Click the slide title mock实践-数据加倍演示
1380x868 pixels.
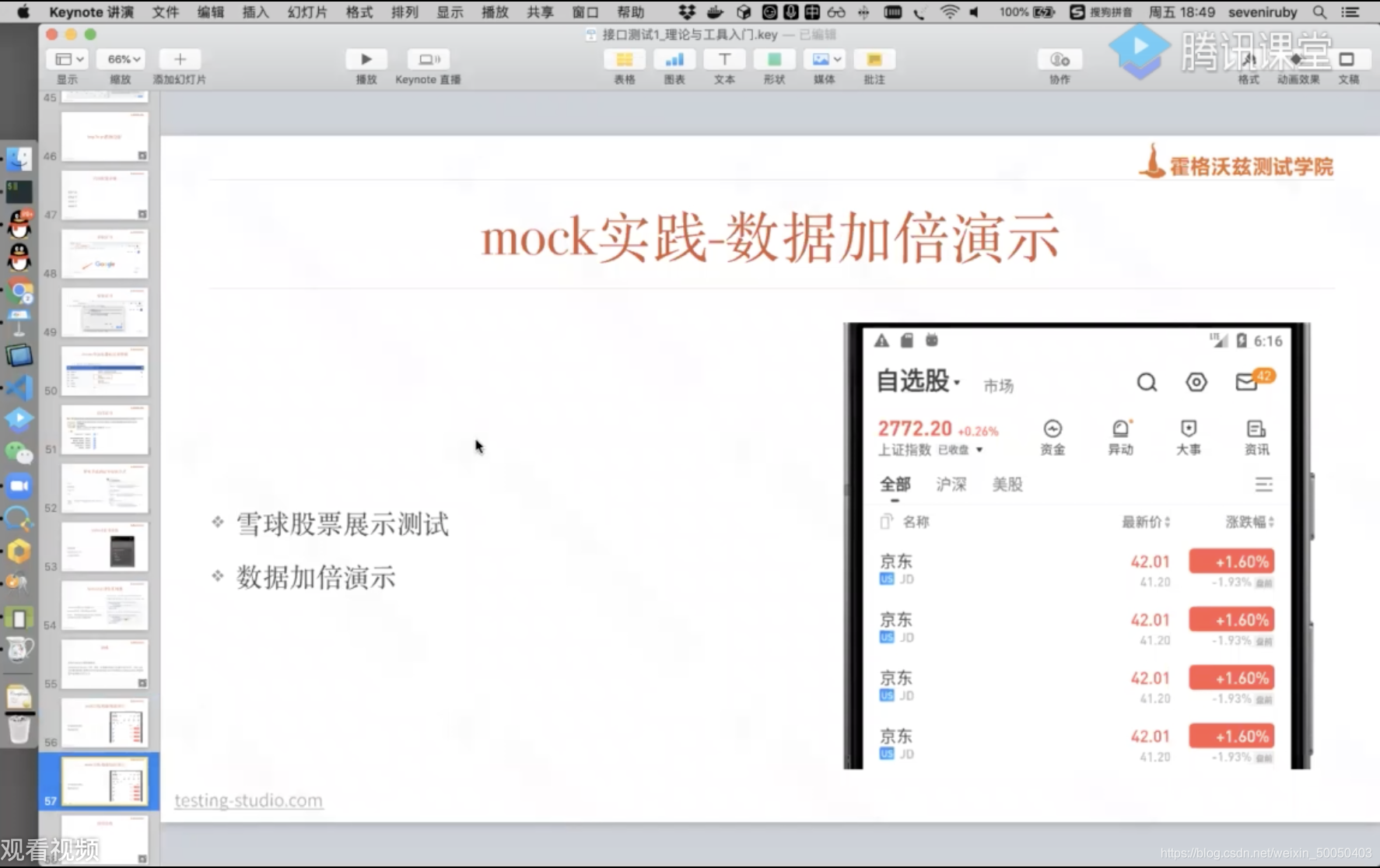tap(770, 237)
